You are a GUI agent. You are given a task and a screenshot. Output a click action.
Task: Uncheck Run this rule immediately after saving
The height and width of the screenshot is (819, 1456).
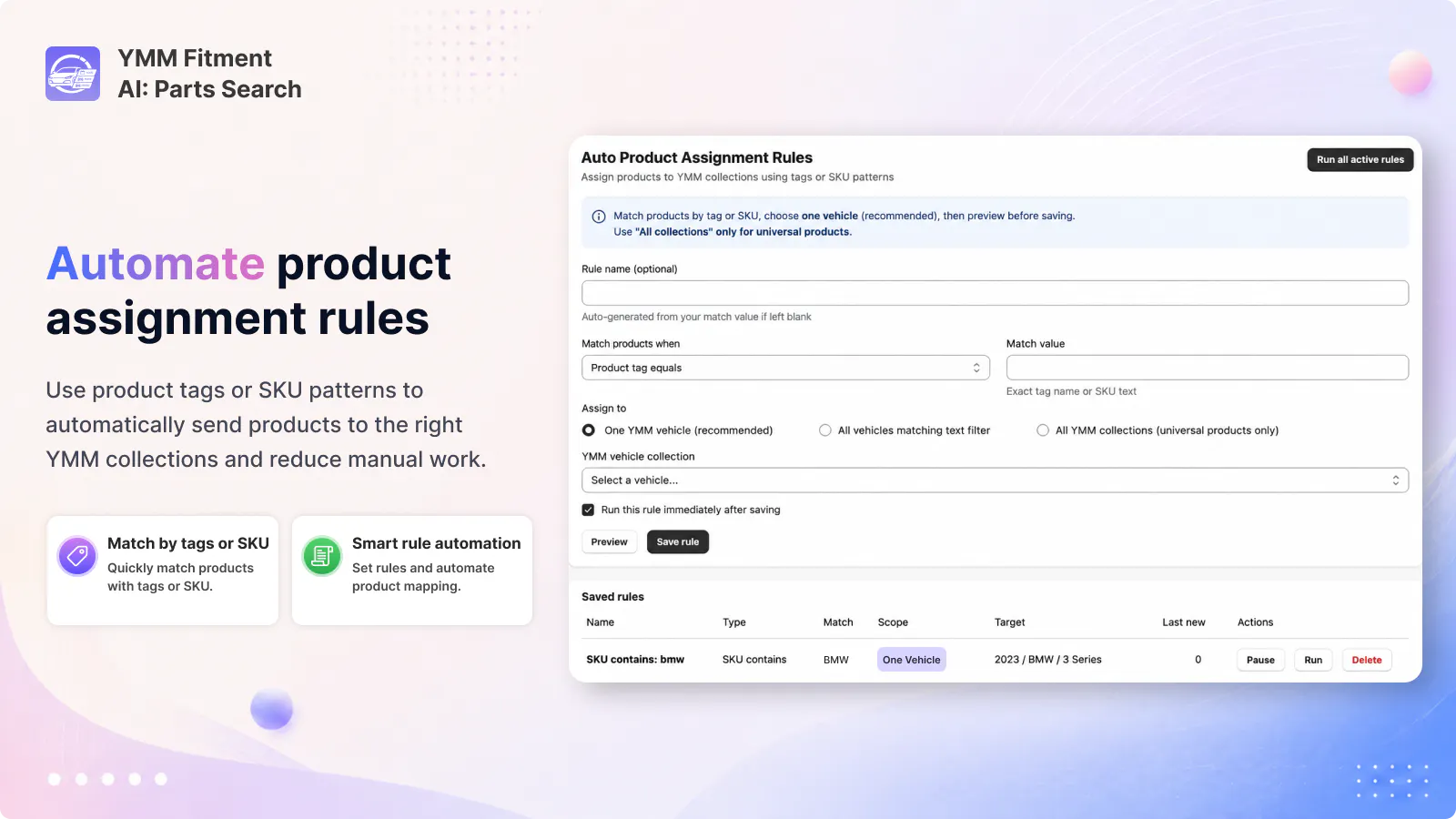588,510
